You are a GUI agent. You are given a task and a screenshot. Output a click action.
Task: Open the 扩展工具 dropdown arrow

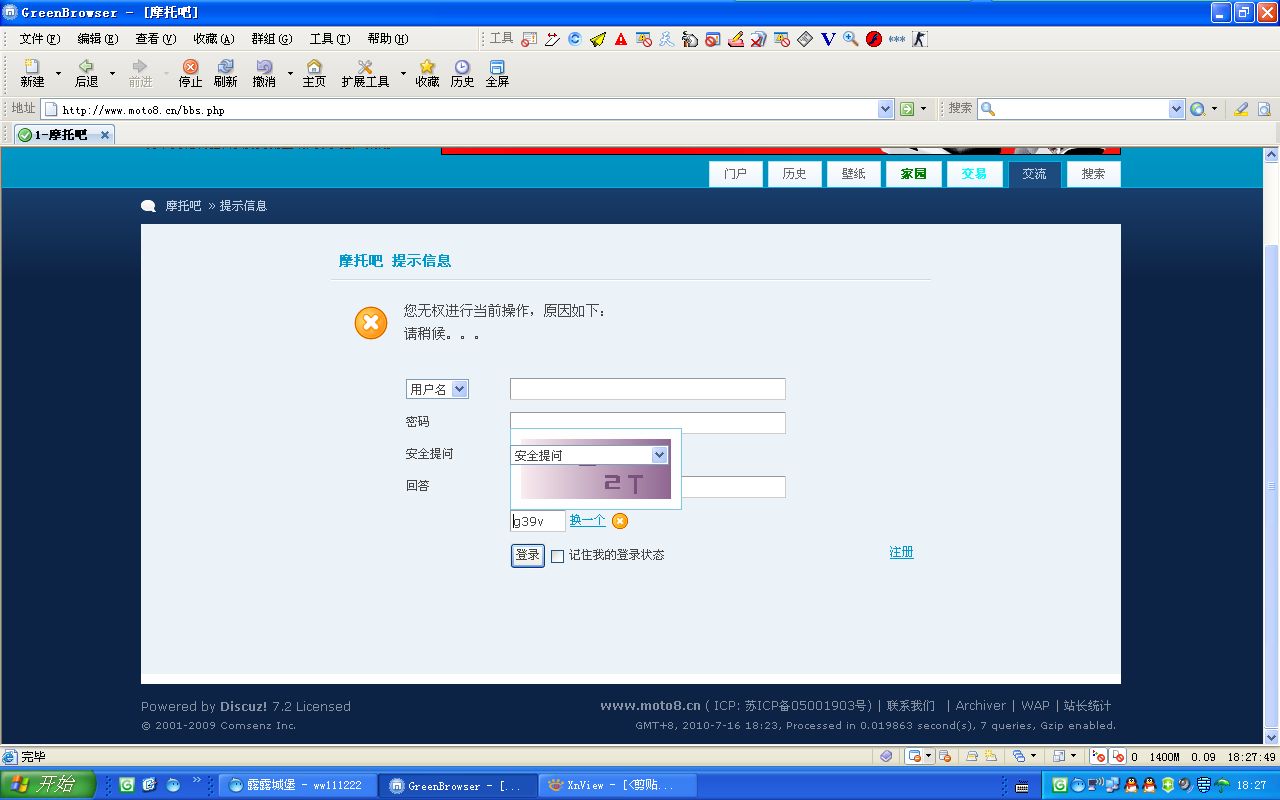tap(403, 73)
